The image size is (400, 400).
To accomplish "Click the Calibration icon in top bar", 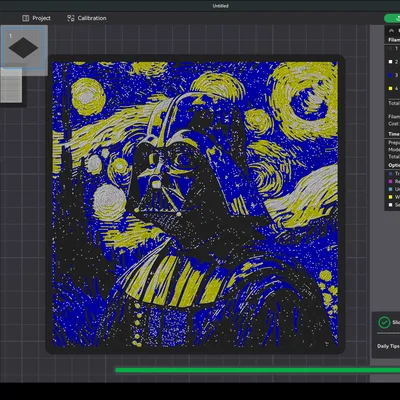I will [70, 18].
